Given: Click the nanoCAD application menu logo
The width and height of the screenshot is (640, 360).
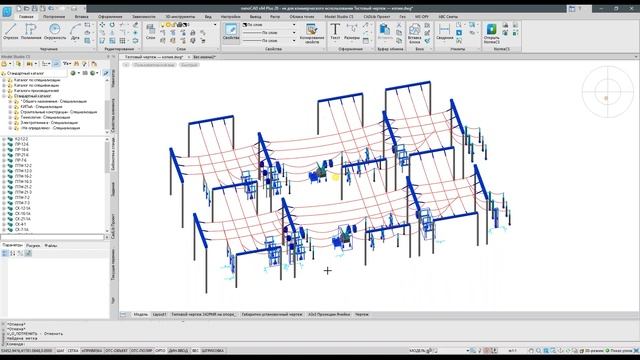Looking at the screenshot, I should click(x=7, y=11).
